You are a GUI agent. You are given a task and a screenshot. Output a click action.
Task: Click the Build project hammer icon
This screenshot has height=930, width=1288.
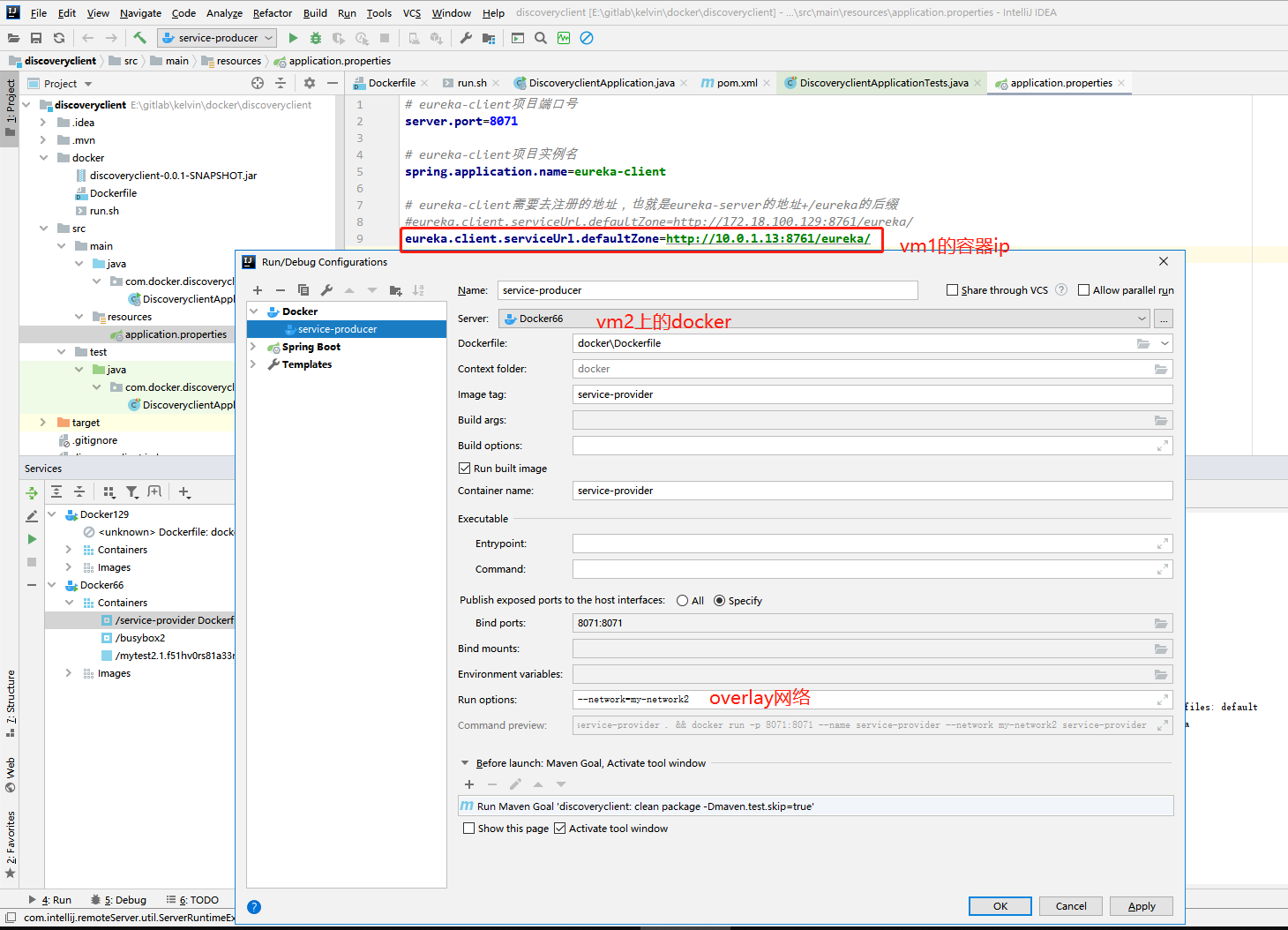(139, 38)
